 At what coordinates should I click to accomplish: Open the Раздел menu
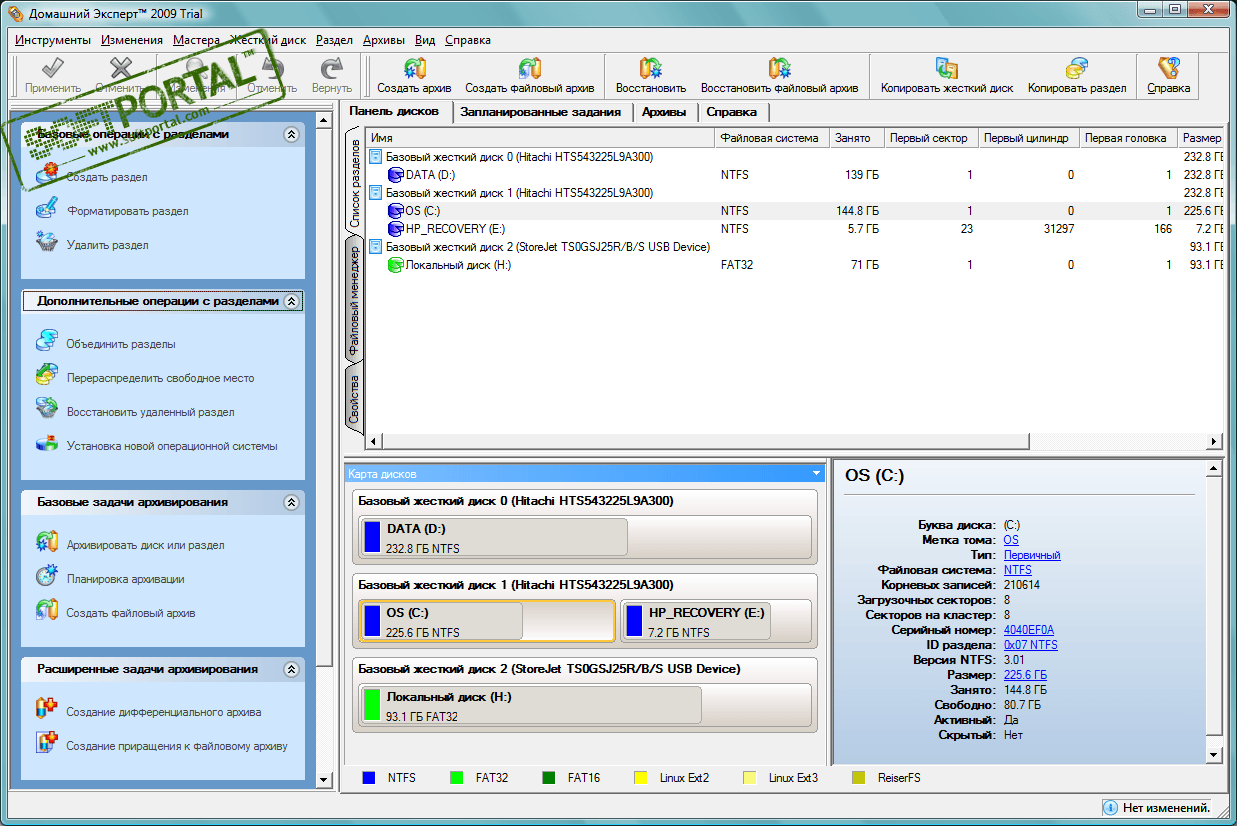pos(334,40)
